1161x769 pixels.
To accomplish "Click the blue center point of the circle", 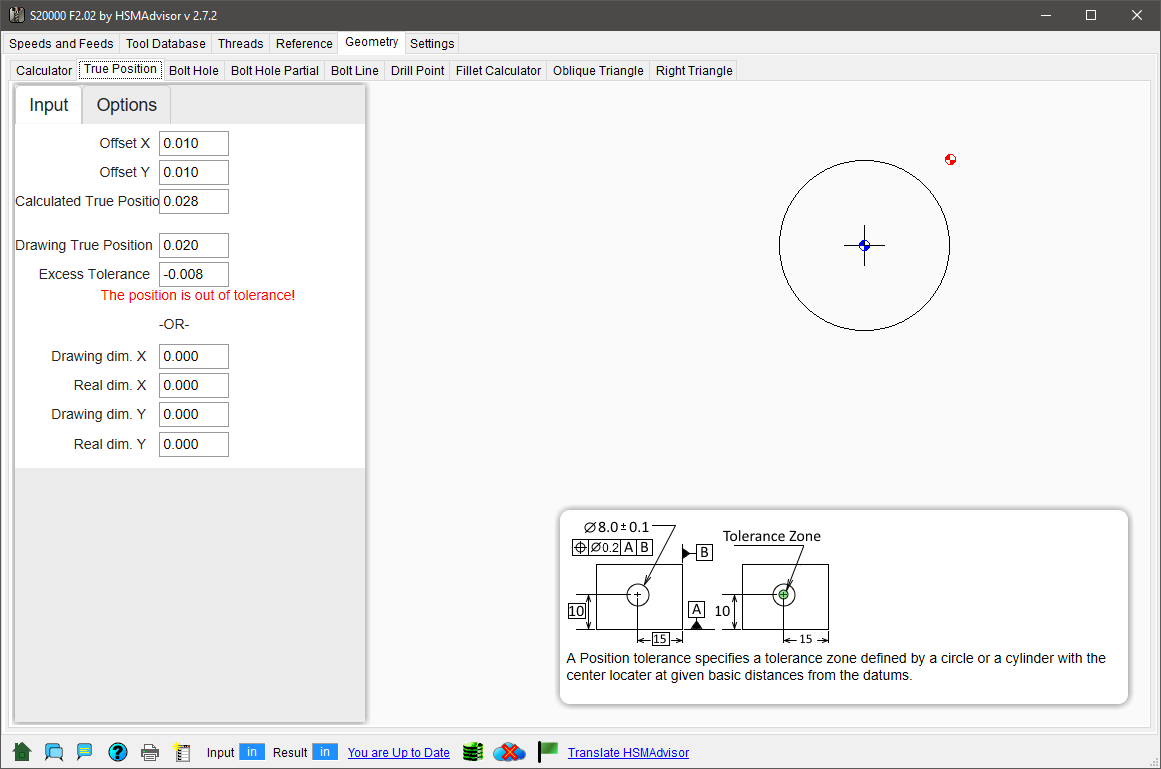I will 864,246.
